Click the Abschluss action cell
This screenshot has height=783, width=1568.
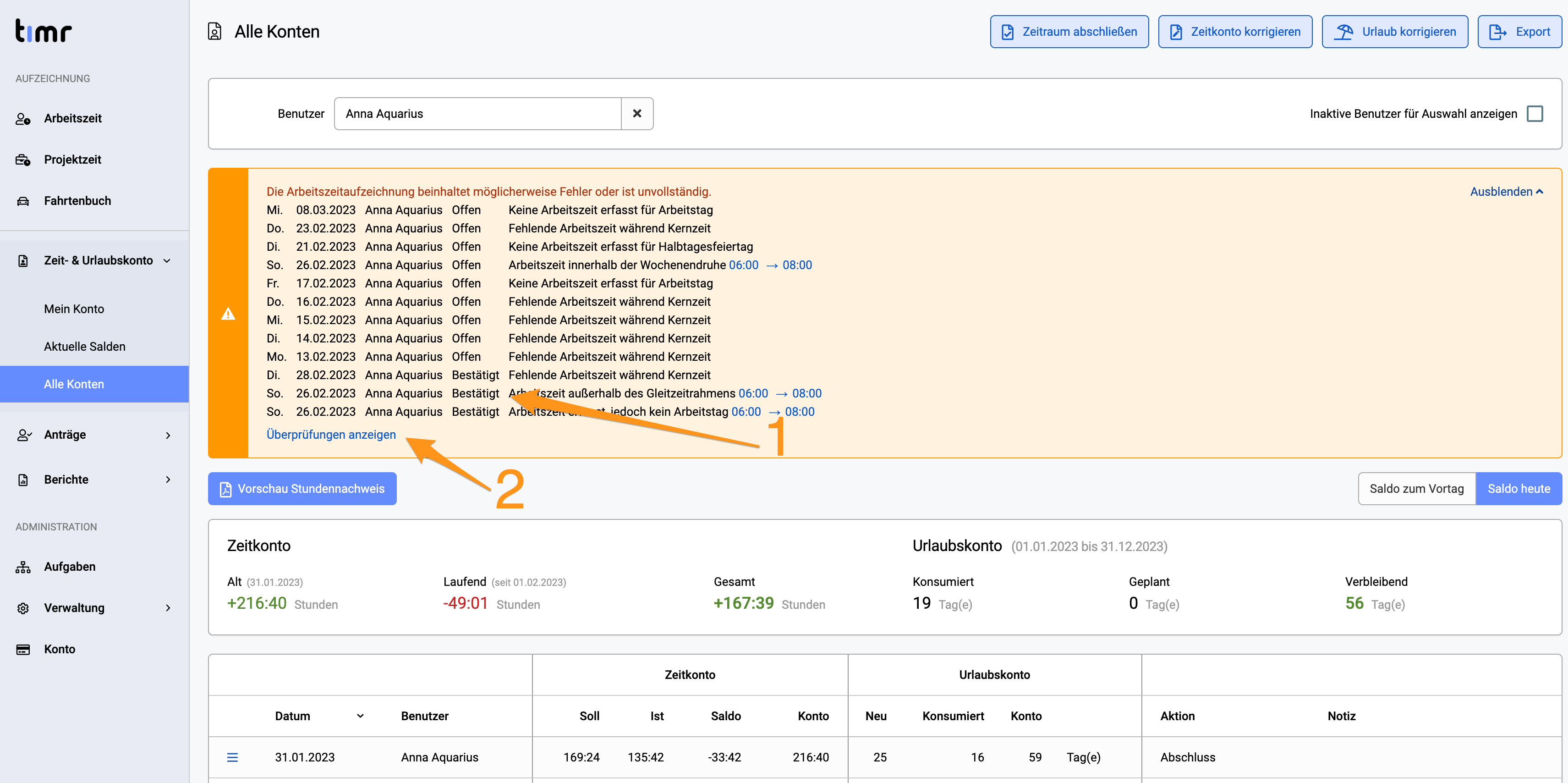click(1188, 757)
